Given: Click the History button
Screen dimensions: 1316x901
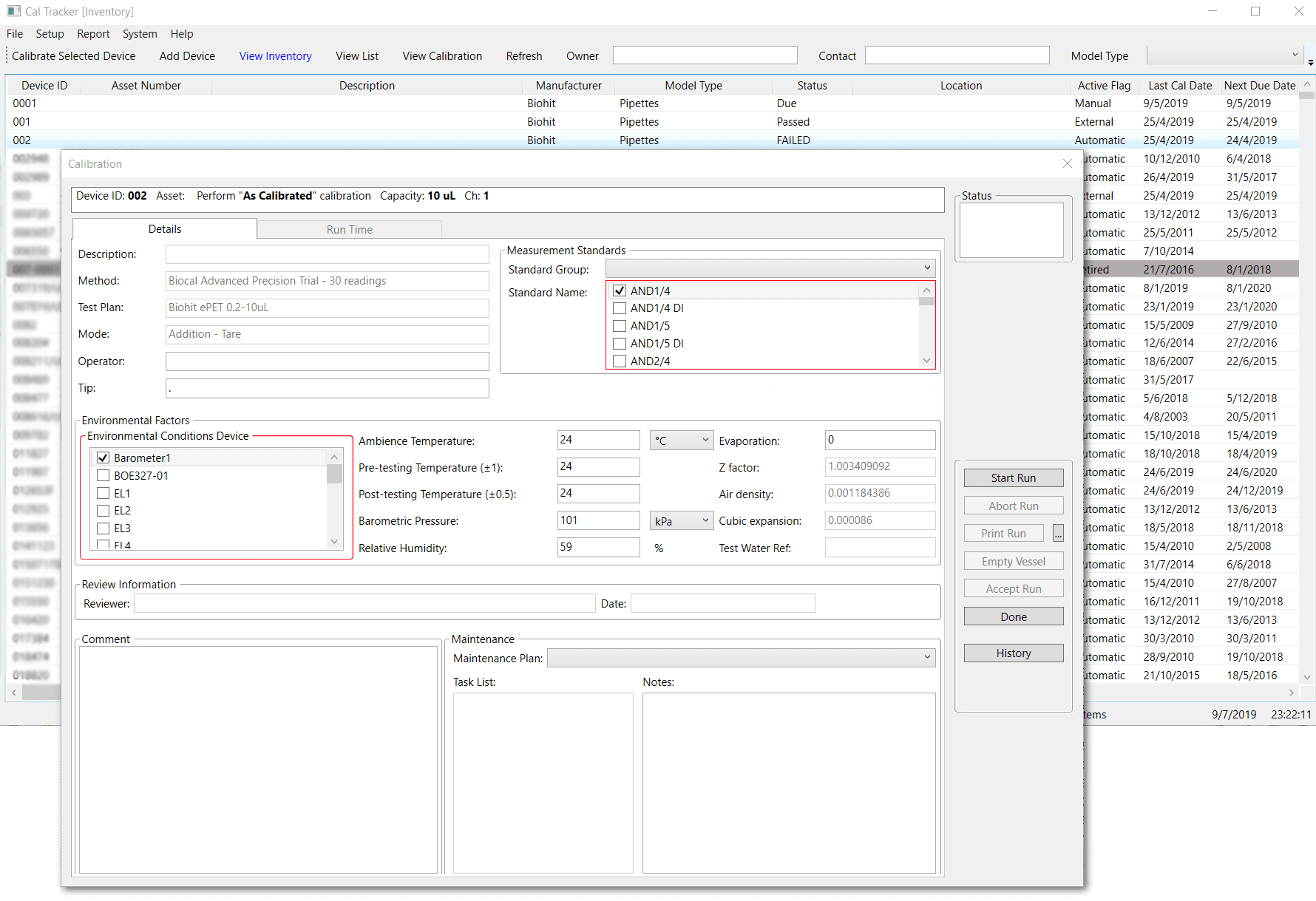Looking at the screenshot, I should tap(1013, 653).
